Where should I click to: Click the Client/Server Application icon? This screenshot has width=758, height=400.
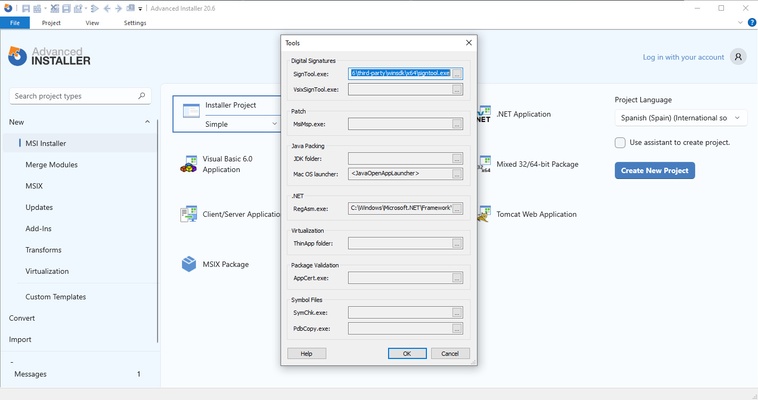189,214
